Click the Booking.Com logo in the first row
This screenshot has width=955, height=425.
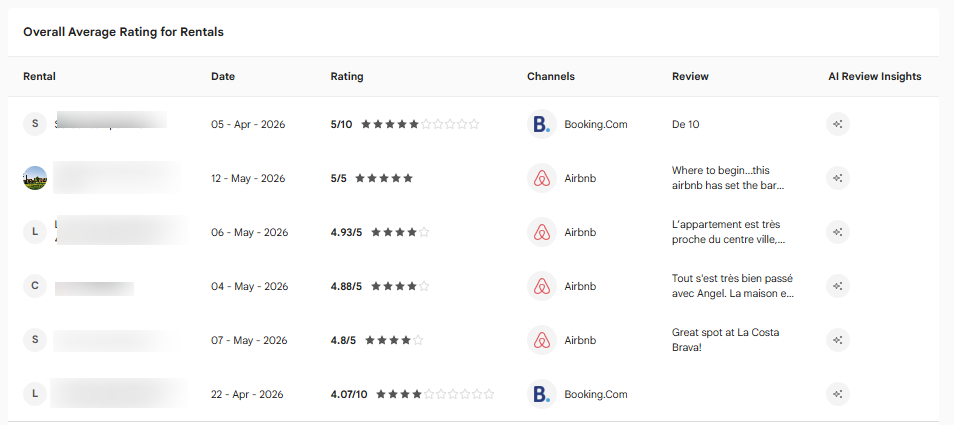click(542, 124)
